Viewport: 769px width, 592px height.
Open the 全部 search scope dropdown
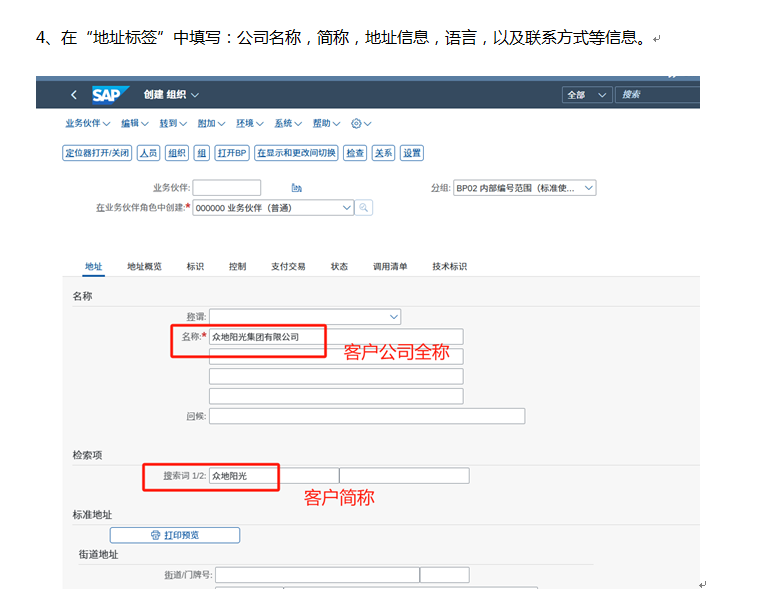coord(587,94)
